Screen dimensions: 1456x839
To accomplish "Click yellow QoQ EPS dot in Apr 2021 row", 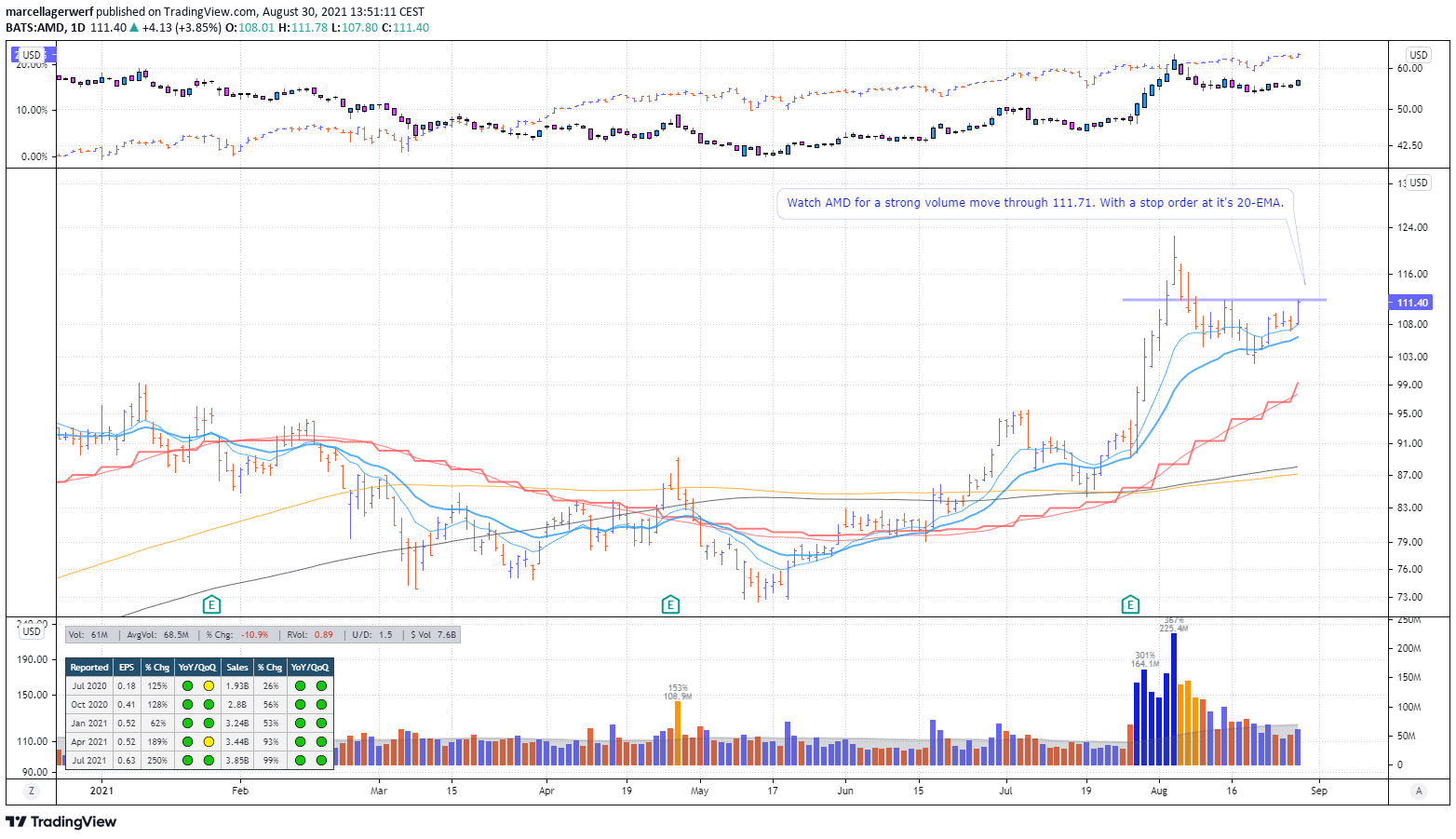I will (x=209, y=742).
